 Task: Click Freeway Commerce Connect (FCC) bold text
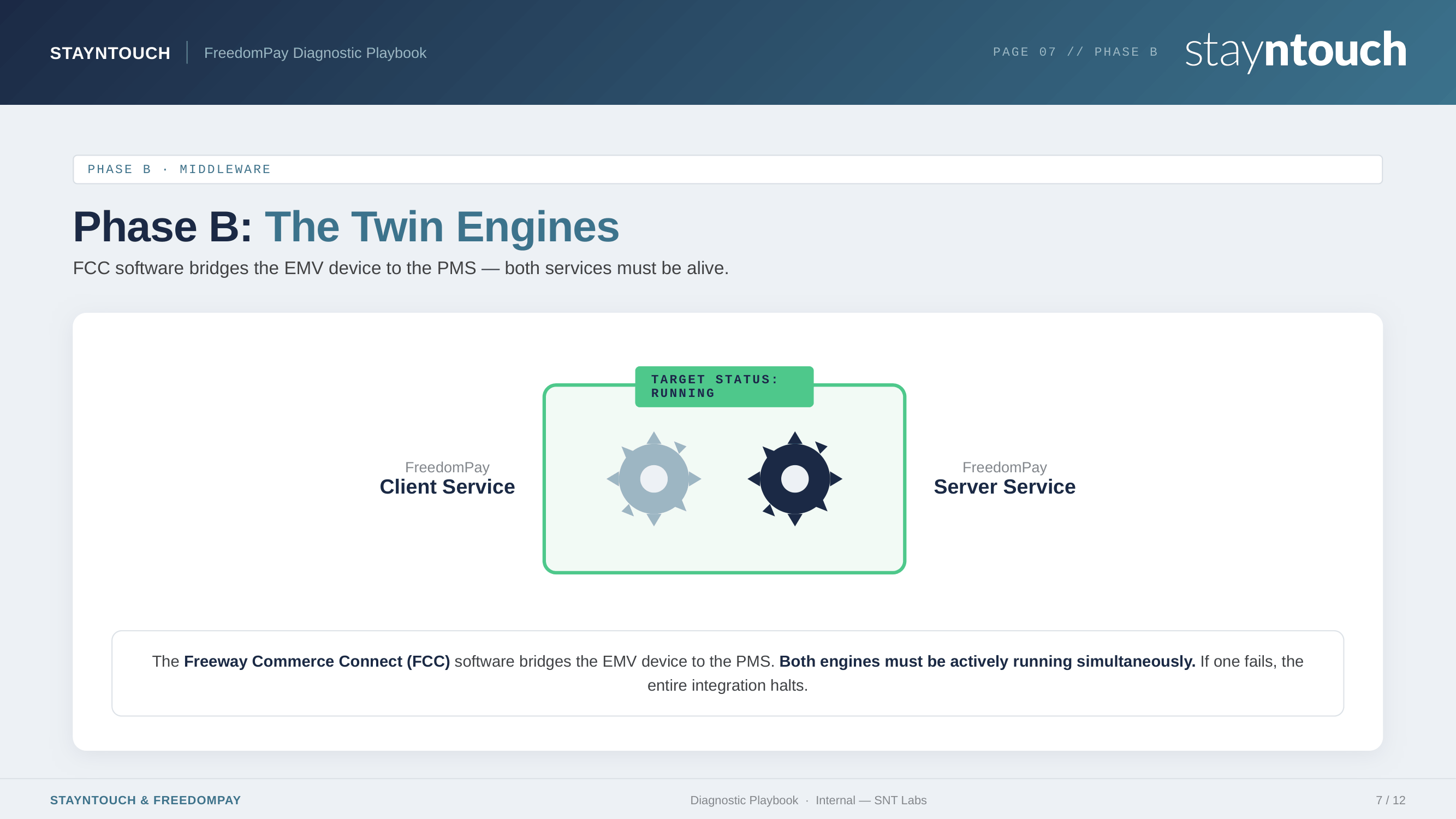click(x=317, y=661)
